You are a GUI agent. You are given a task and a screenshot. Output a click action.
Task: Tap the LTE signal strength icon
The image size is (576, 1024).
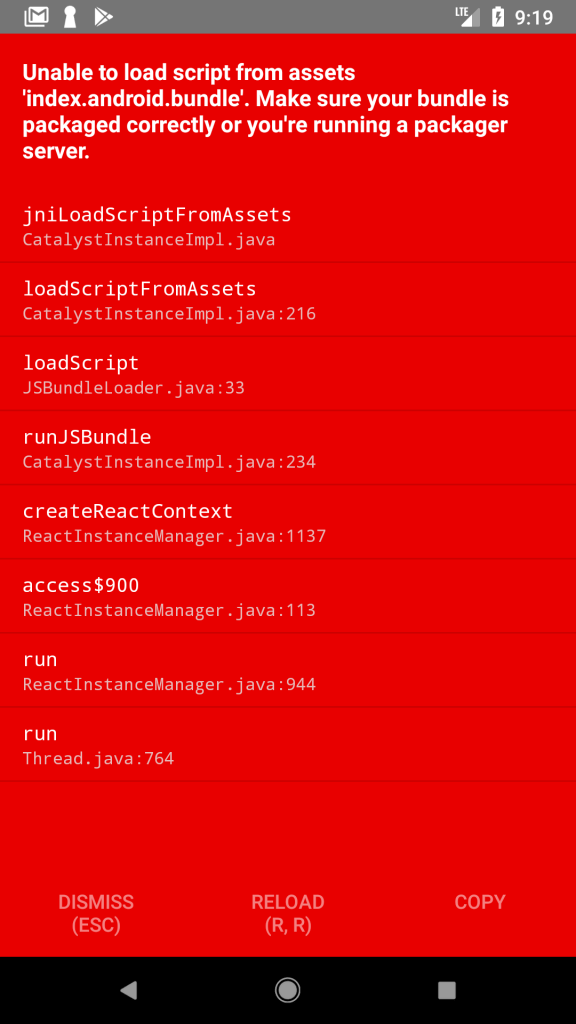pos(468,17)
